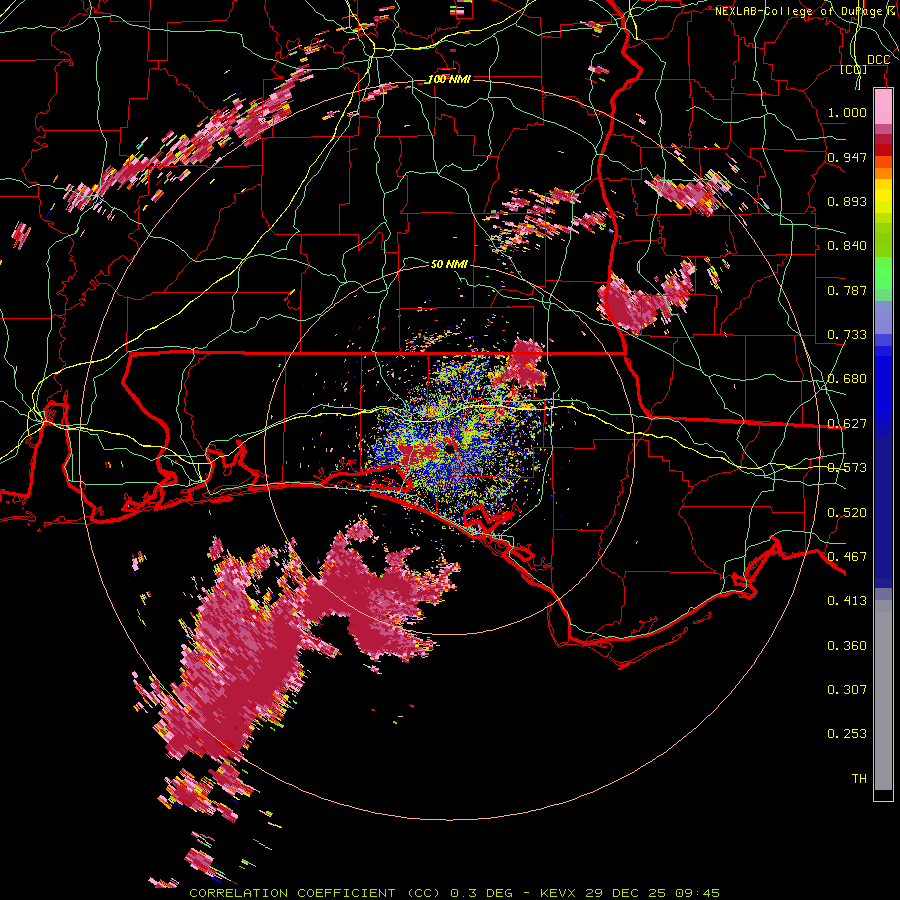Select the 0.467 scale value

[847, 557]
